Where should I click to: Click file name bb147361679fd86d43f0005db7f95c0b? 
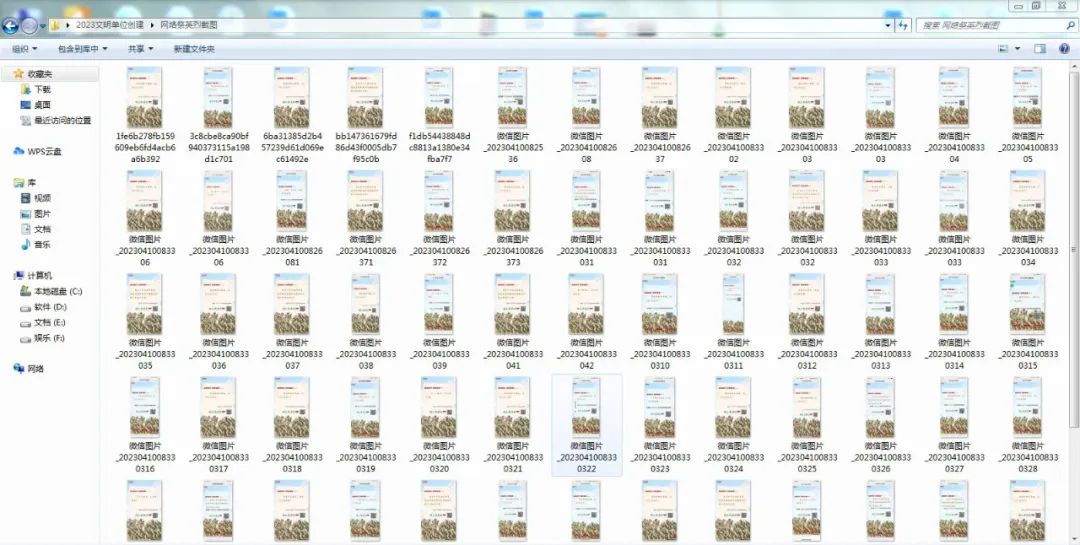pos(366,147)
